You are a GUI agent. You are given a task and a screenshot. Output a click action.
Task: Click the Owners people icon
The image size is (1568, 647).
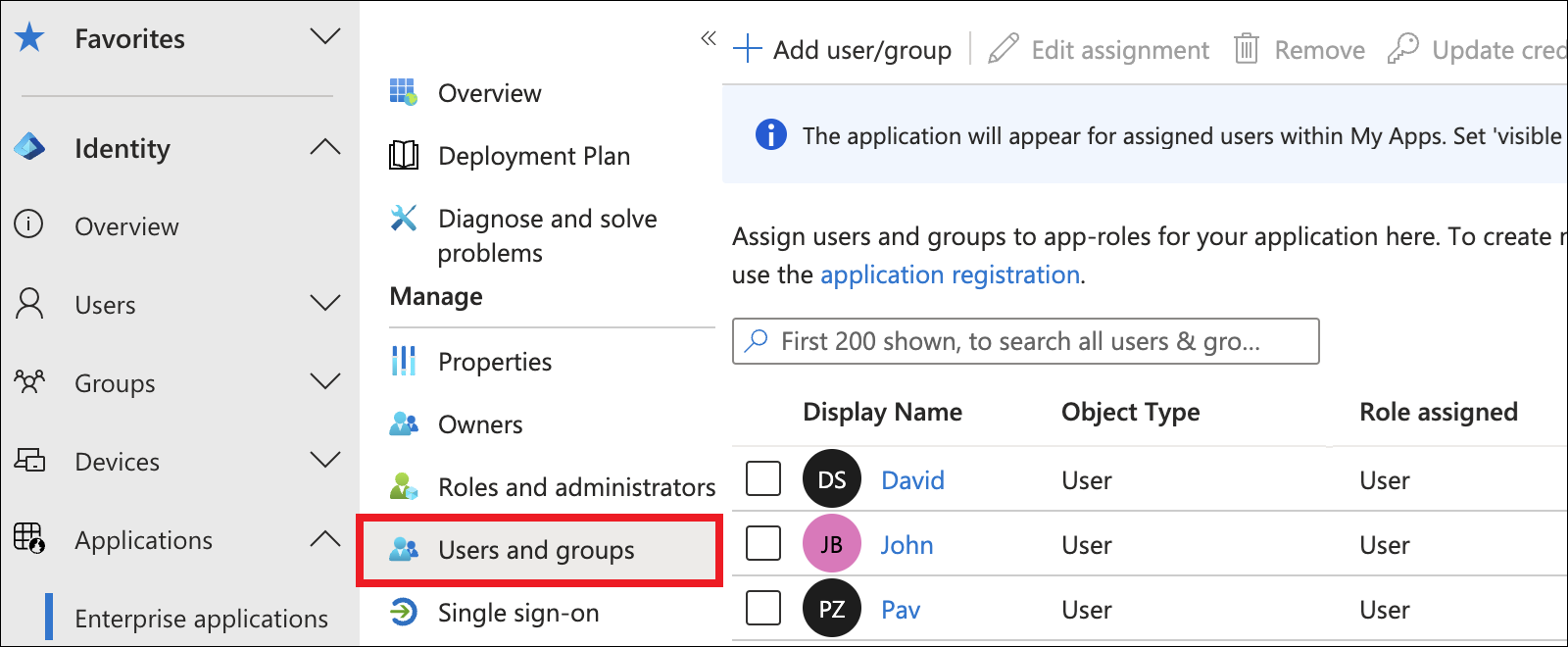404,423
